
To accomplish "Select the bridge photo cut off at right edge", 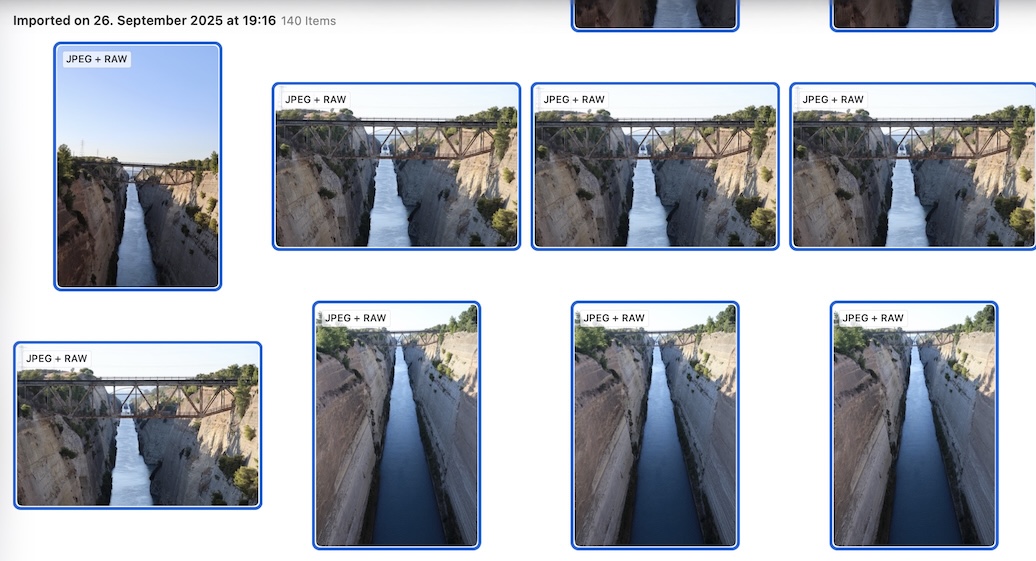I will (x=913, y=167).
